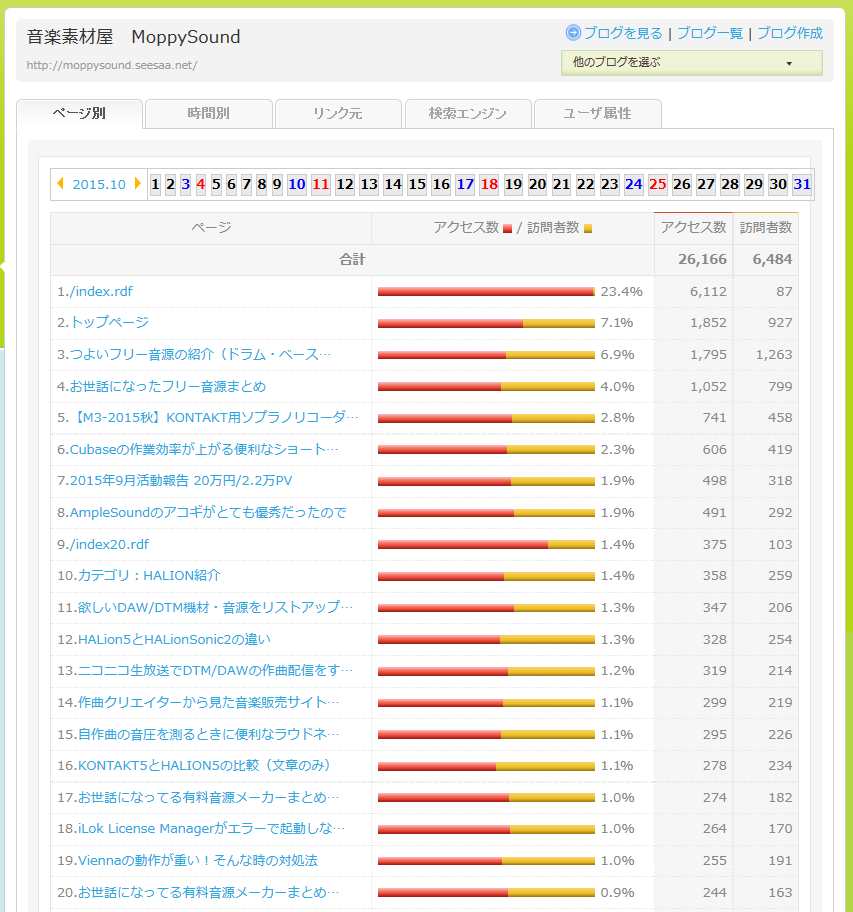This screenshot has width=853, height=912.
Task: Click the red access count legend square
Action: point(508,229)
